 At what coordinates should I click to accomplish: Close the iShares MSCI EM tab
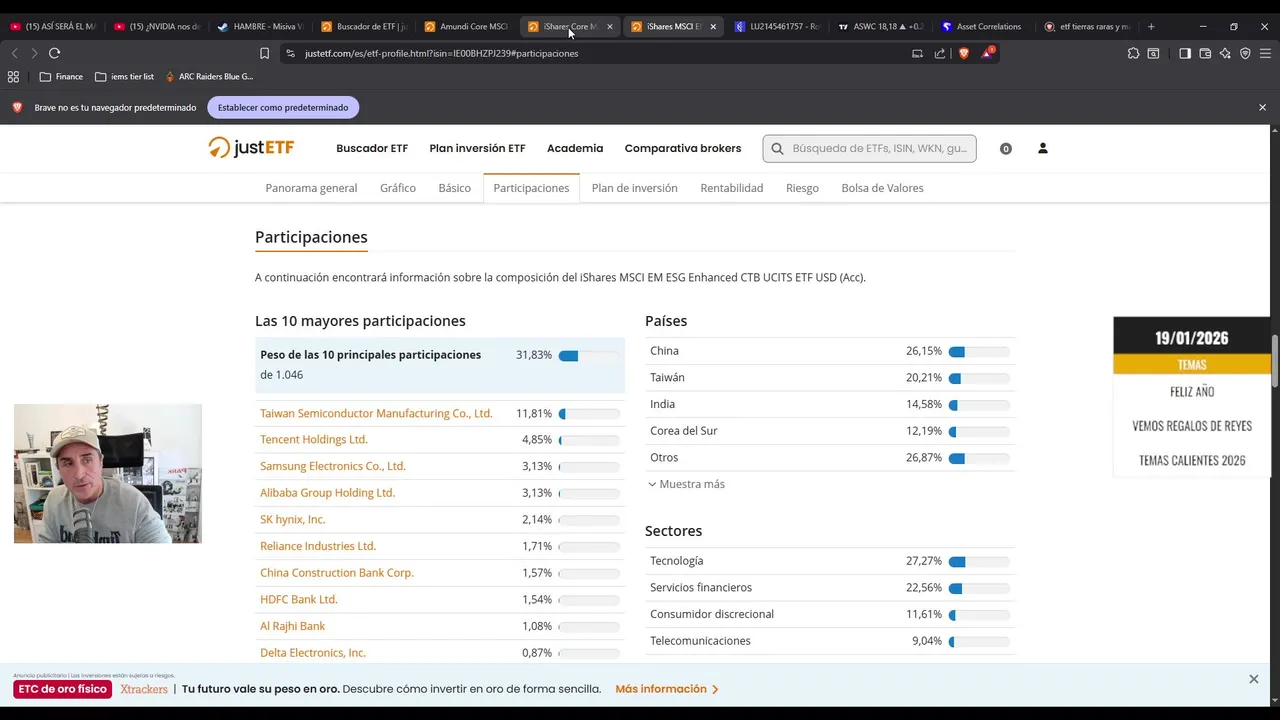(713, 27)
